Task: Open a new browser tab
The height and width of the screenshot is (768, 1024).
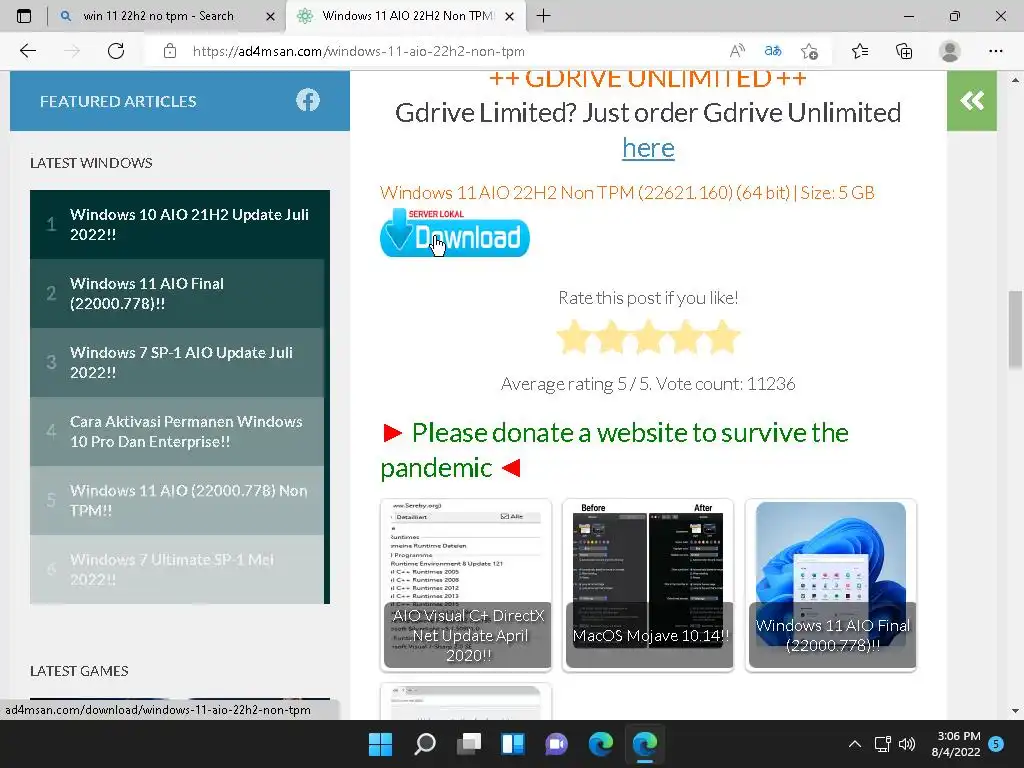Action: point(543,16)
